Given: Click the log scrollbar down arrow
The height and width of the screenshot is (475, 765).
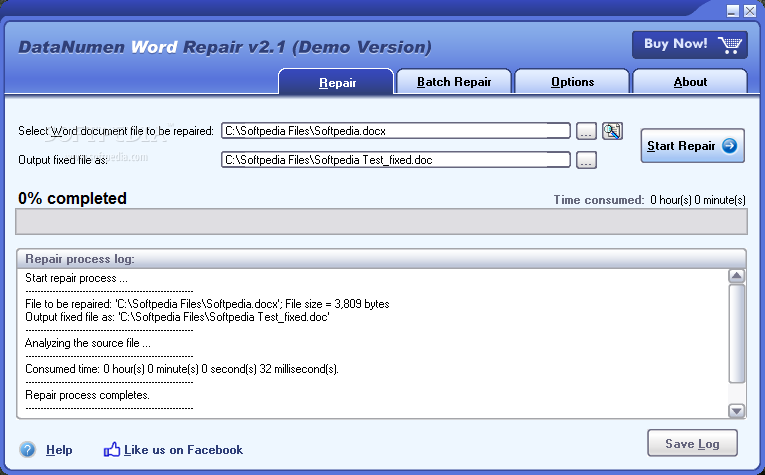Looking at the screenshot, I should (736, 411).
